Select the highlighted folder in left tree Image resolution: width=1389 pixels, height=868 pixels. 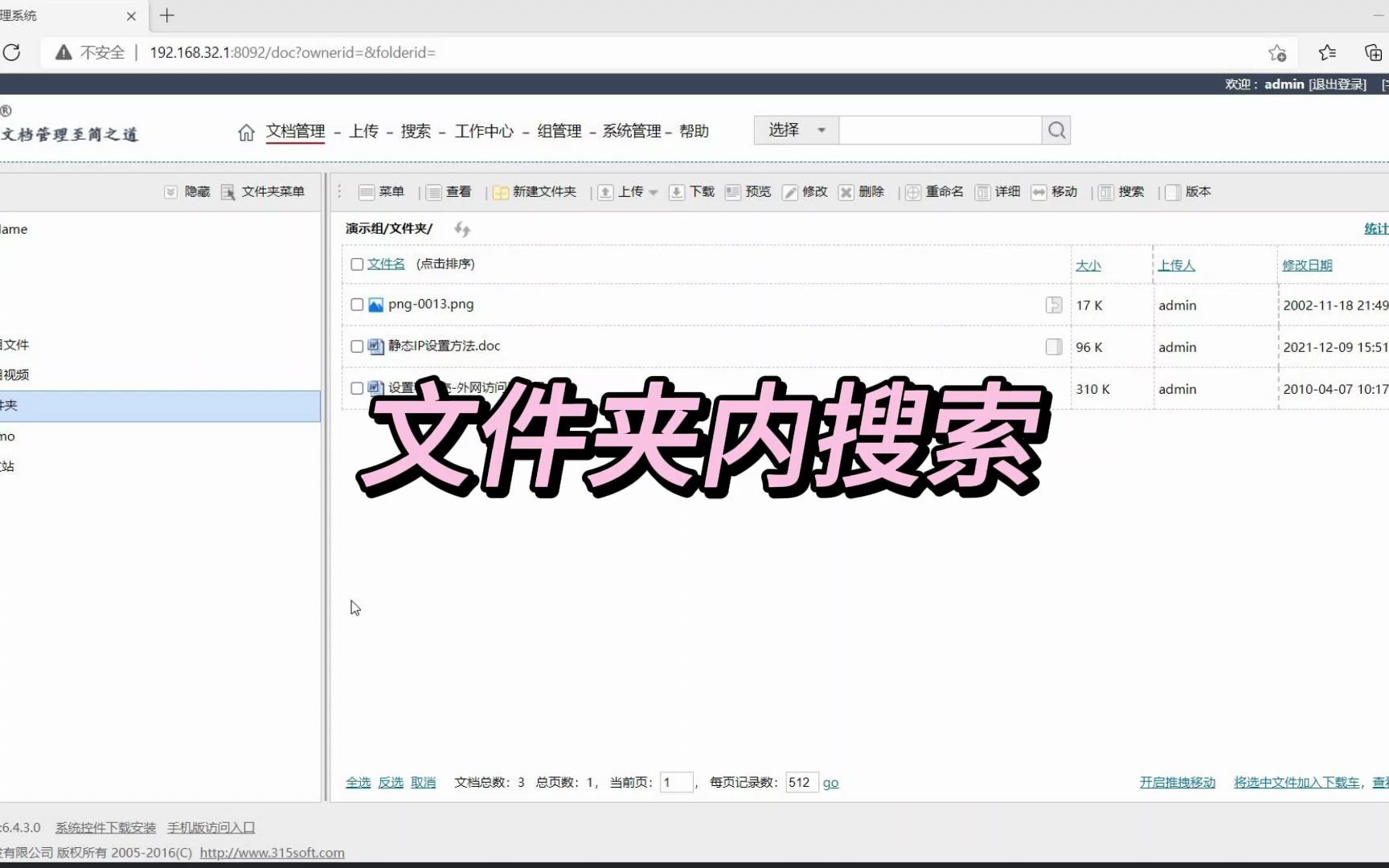point(160,406)
